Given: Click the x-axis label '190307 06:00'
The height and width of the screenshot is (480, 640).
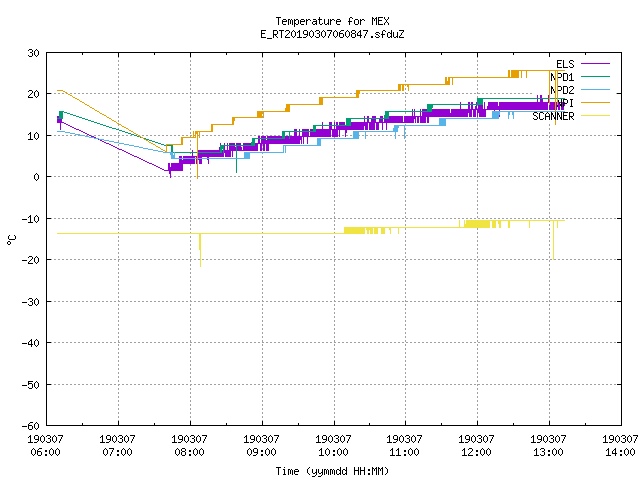Looking at the screenshot, I should pos(45,446).
